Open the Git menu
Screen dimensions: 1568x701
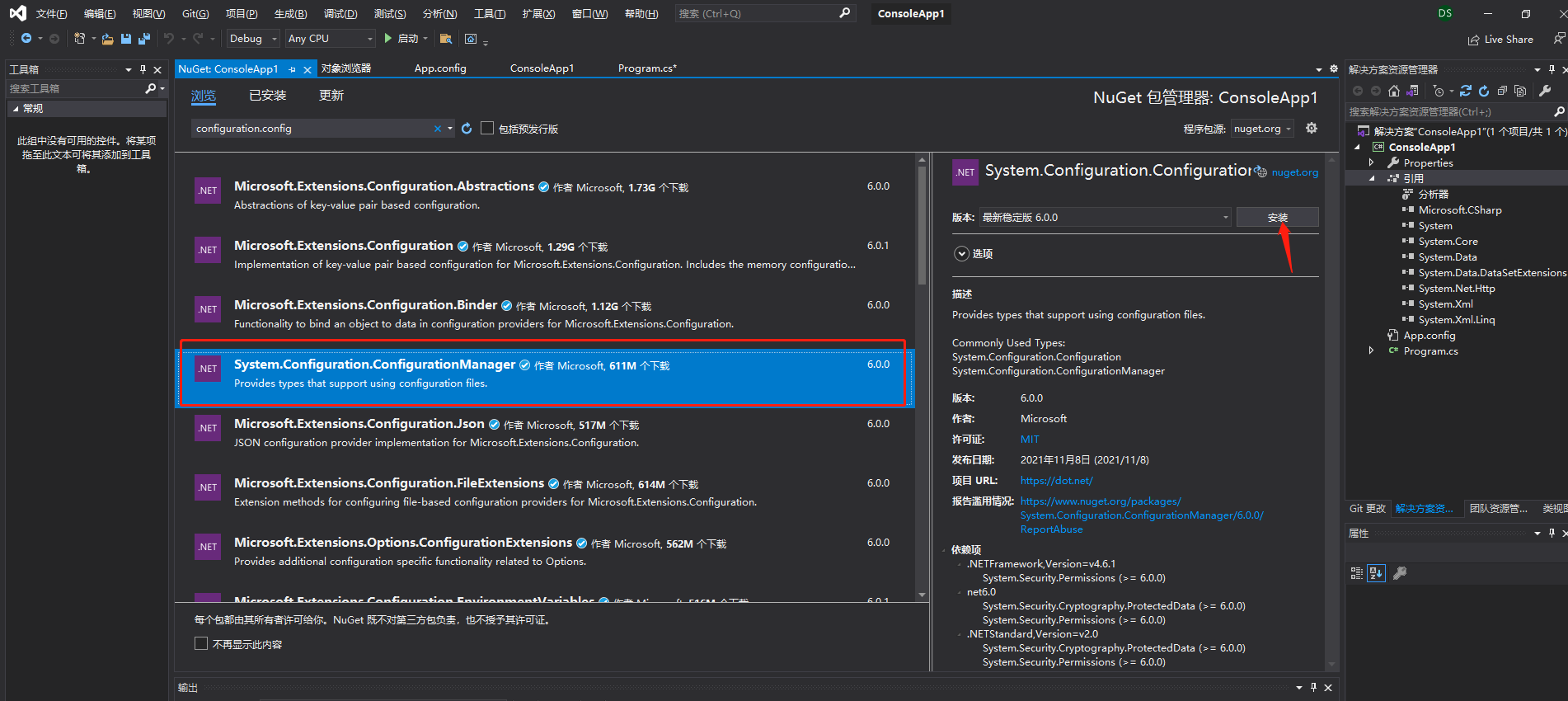tap(195, 14)
